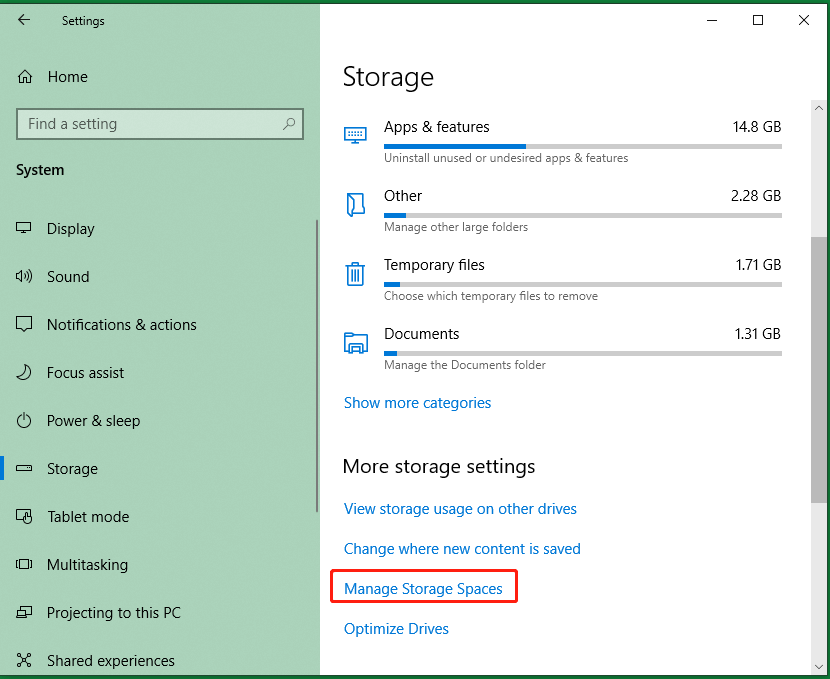Click the System section label
The image size is (830, 679).
coord(40,170)
